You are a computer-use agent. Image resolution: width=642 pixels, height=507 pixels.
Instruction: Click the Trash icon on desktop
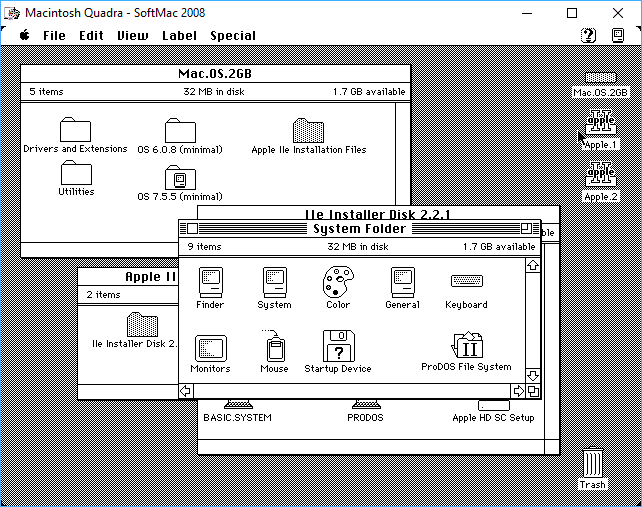pyautogui.click(x=592, y=462)
